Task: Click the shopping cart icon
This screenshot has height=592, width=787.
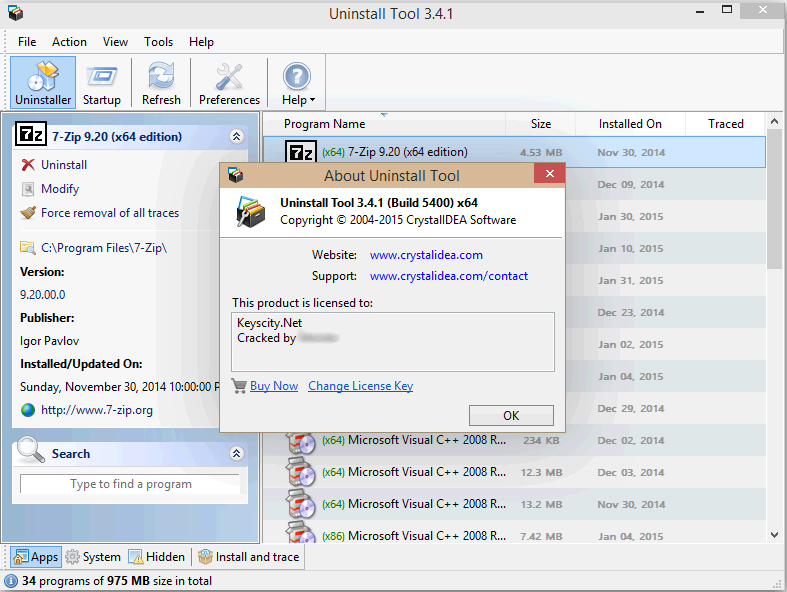Action: coord(239,386)
